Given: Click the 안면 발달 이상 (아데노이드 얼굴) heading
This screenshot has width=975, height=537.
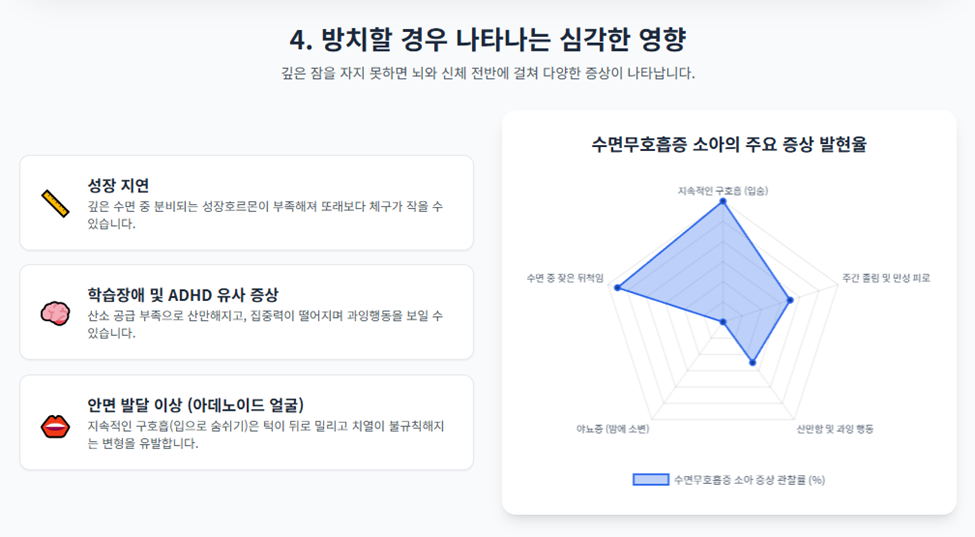Looking at the screenshot, I should coord(195,405).
